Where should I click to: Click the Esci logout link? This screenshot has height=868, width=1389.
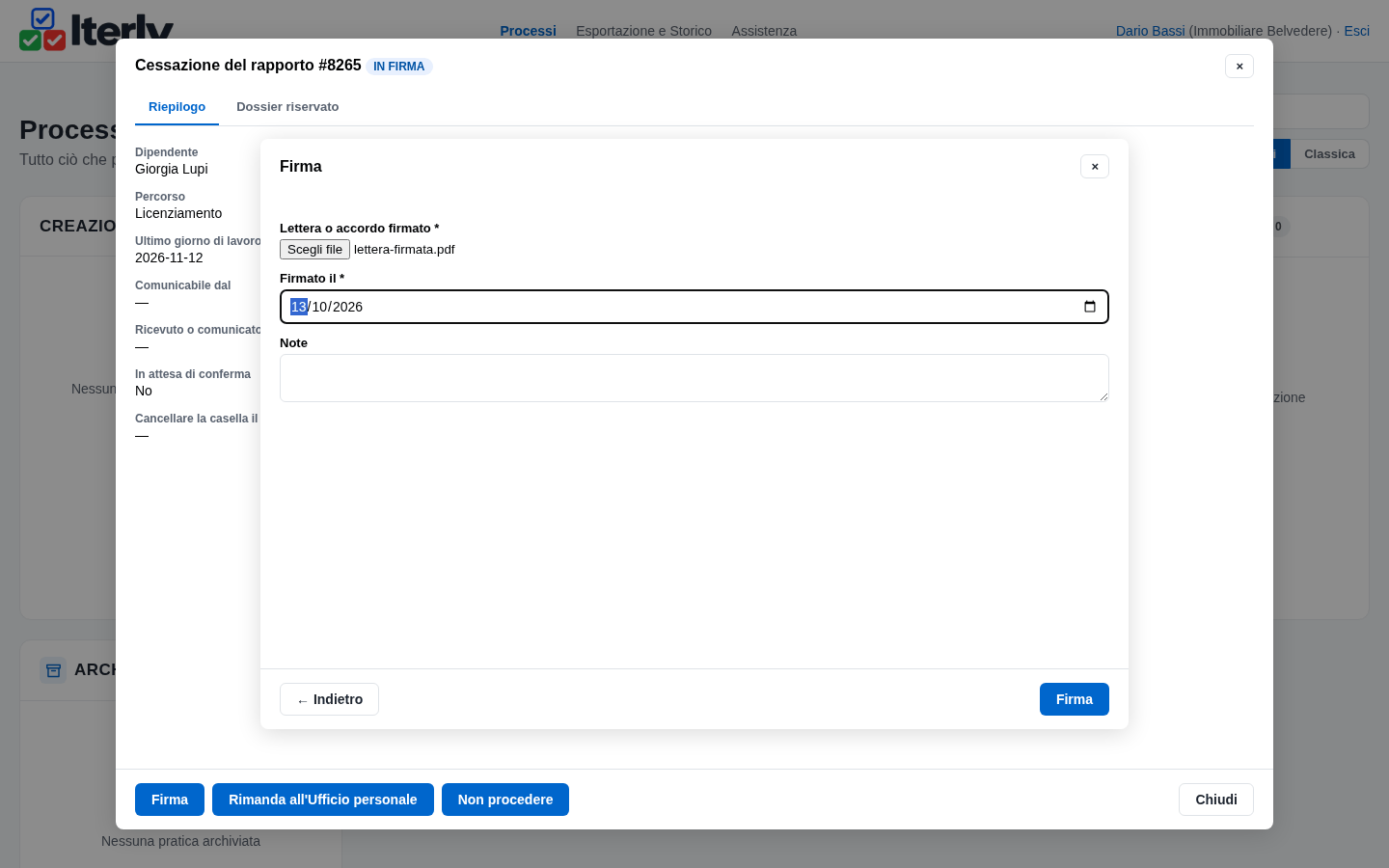pos(1356,31)
